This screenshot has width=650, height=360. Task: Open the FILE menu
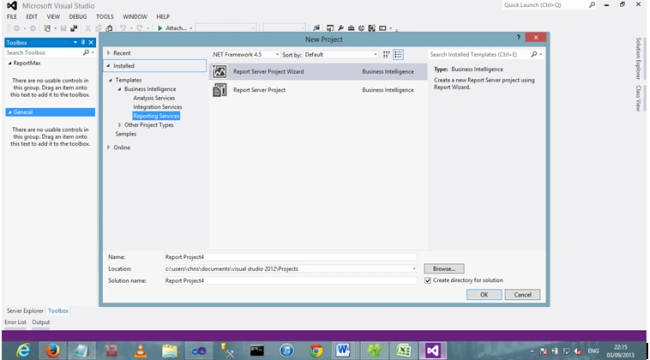[12, 17]
